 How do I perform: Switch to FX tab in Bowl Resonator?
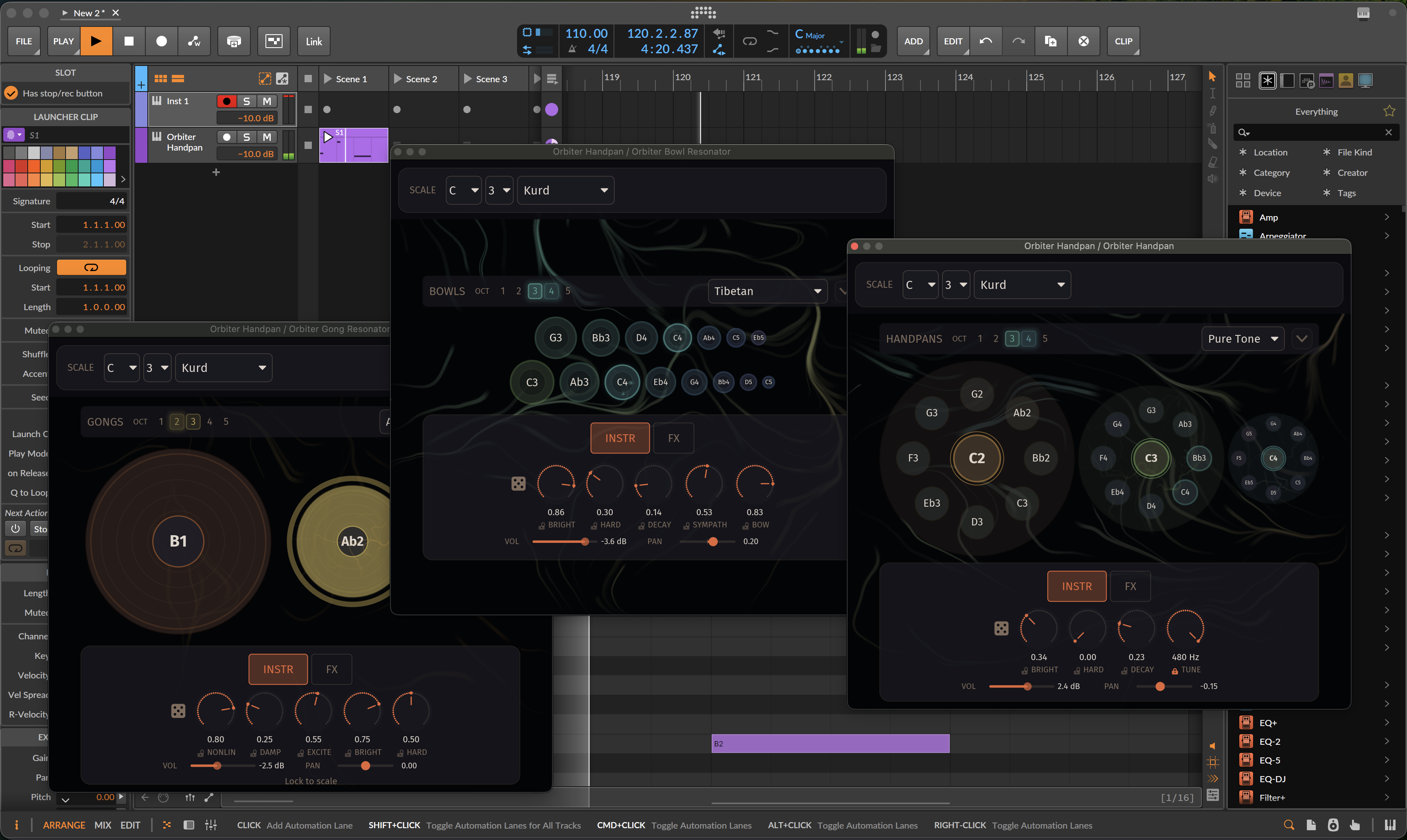point(673,438)
